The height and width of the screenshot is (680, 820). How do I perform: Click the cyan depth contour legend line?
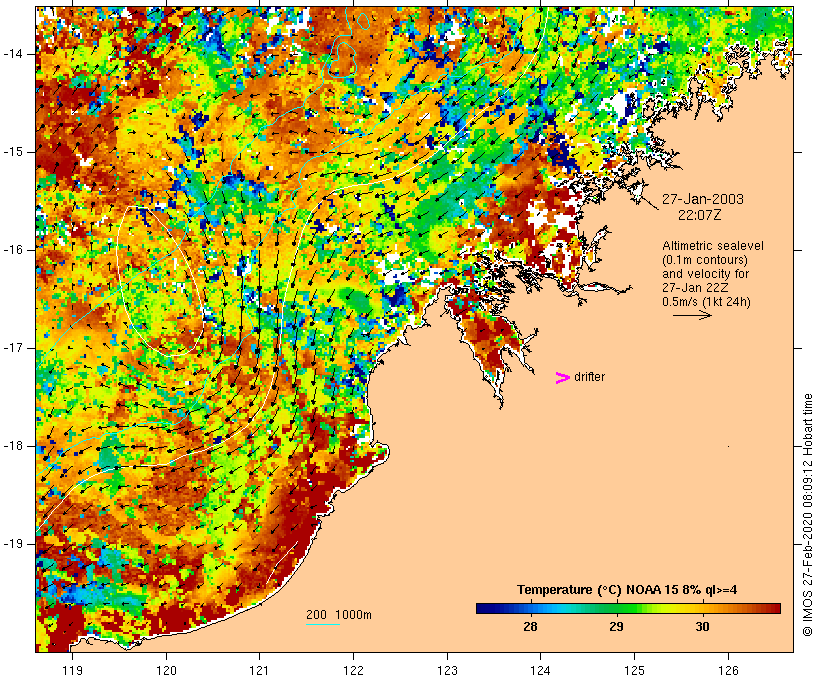click(323, 624)
